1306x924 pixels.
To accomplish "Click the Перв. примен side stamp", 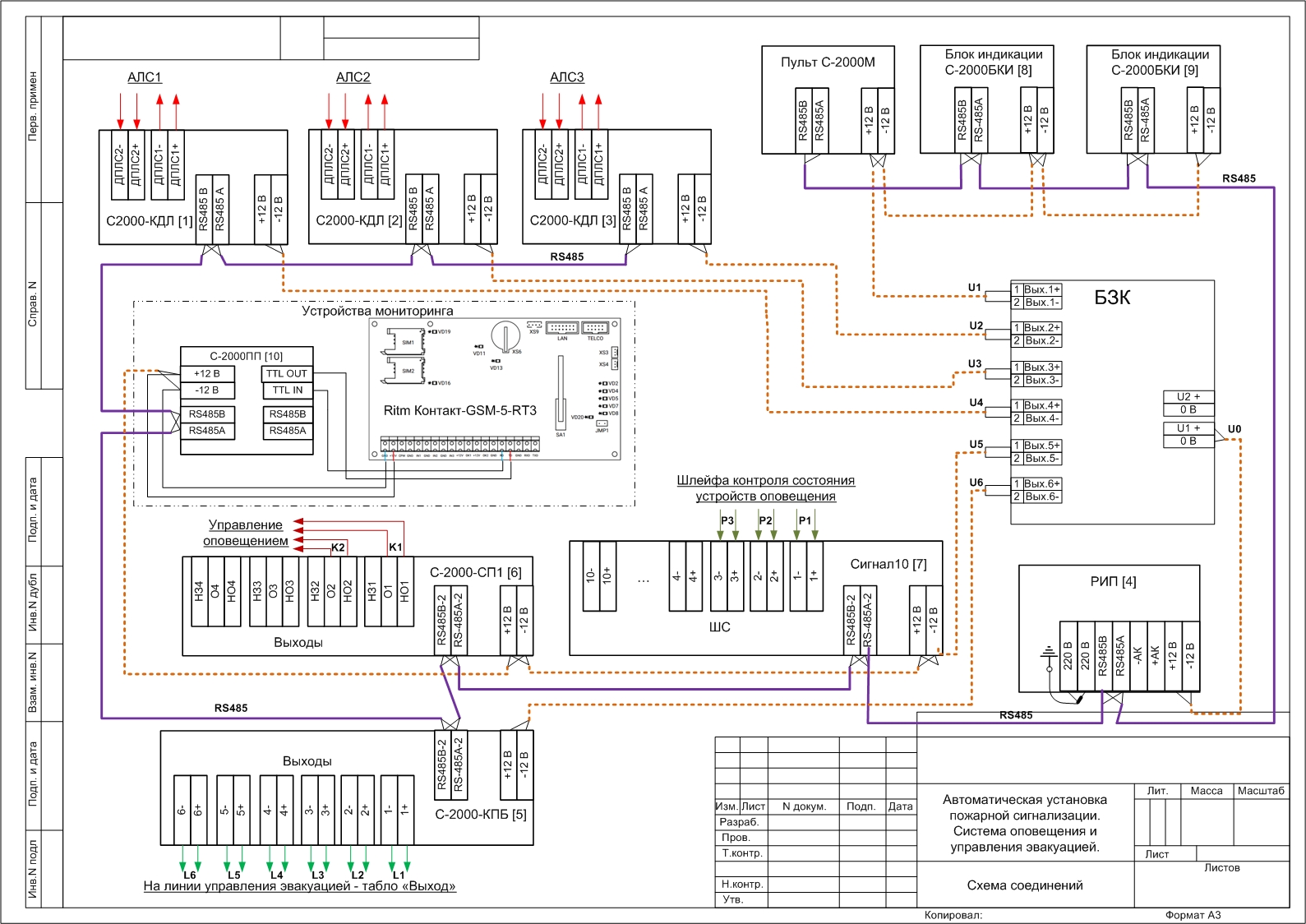I will [x=33, y=106].
